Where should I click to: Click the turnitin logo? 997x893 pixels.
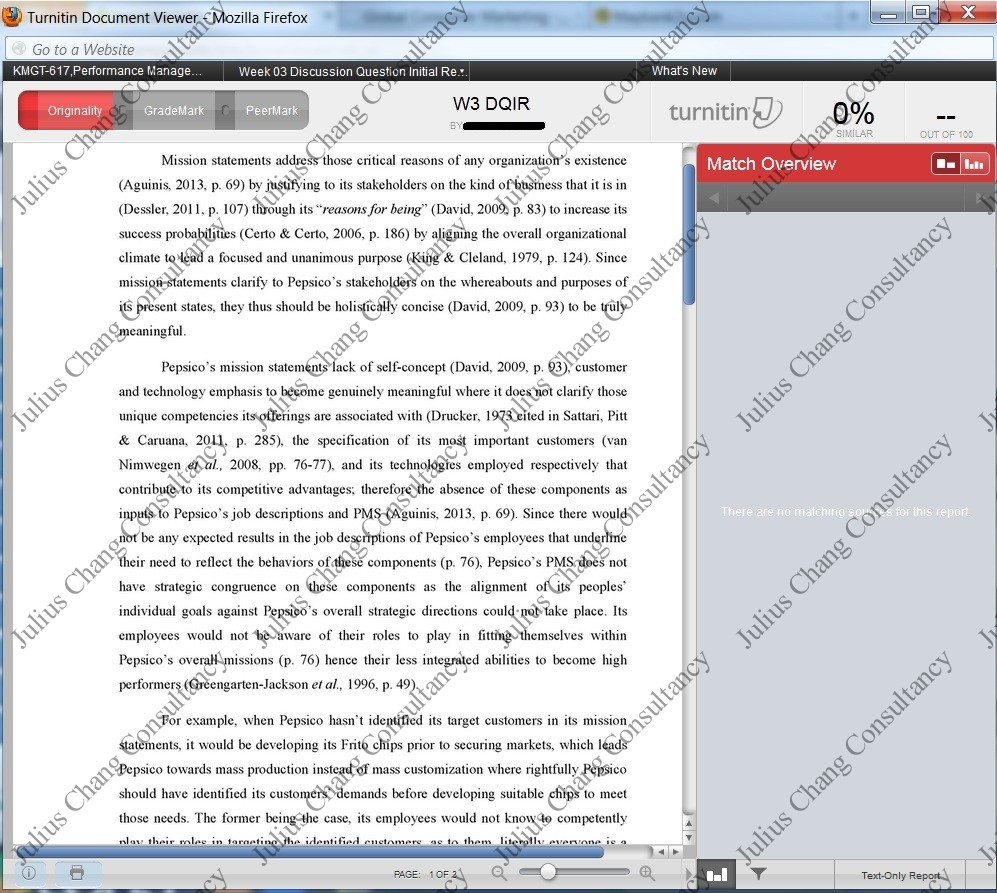[725, 112]
